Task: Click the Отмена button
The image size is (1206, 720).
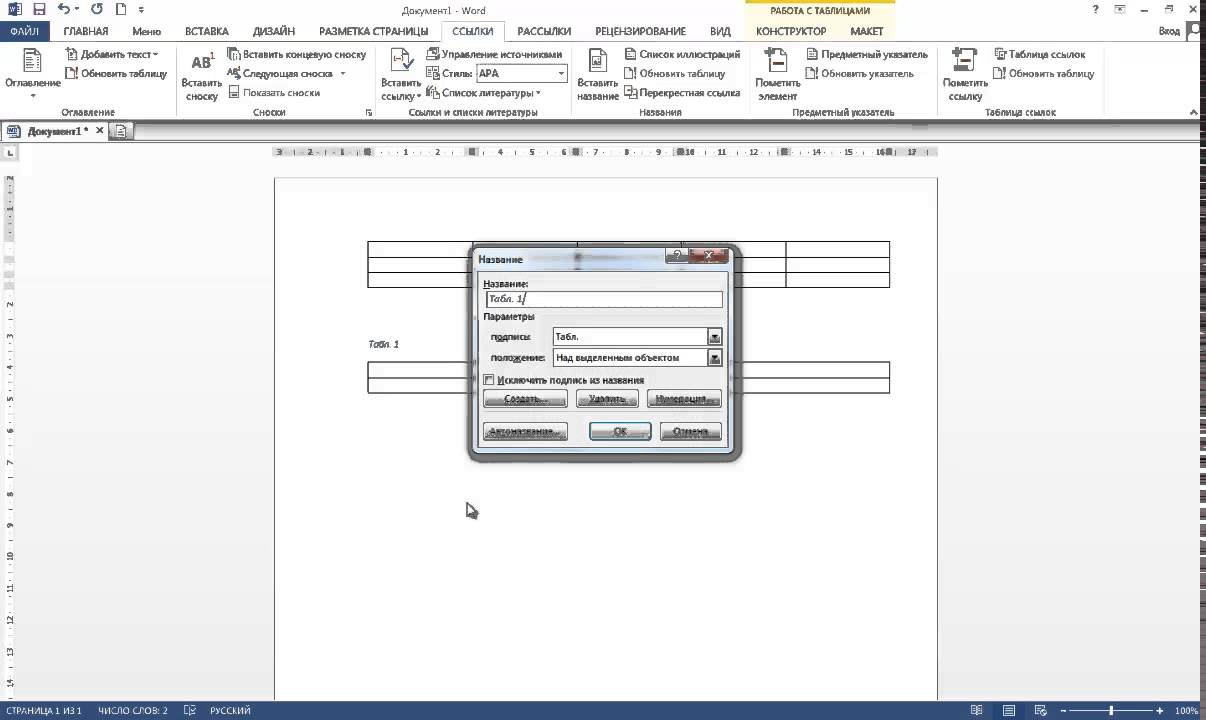Action: pyautogui.click(x=690, y=432)
